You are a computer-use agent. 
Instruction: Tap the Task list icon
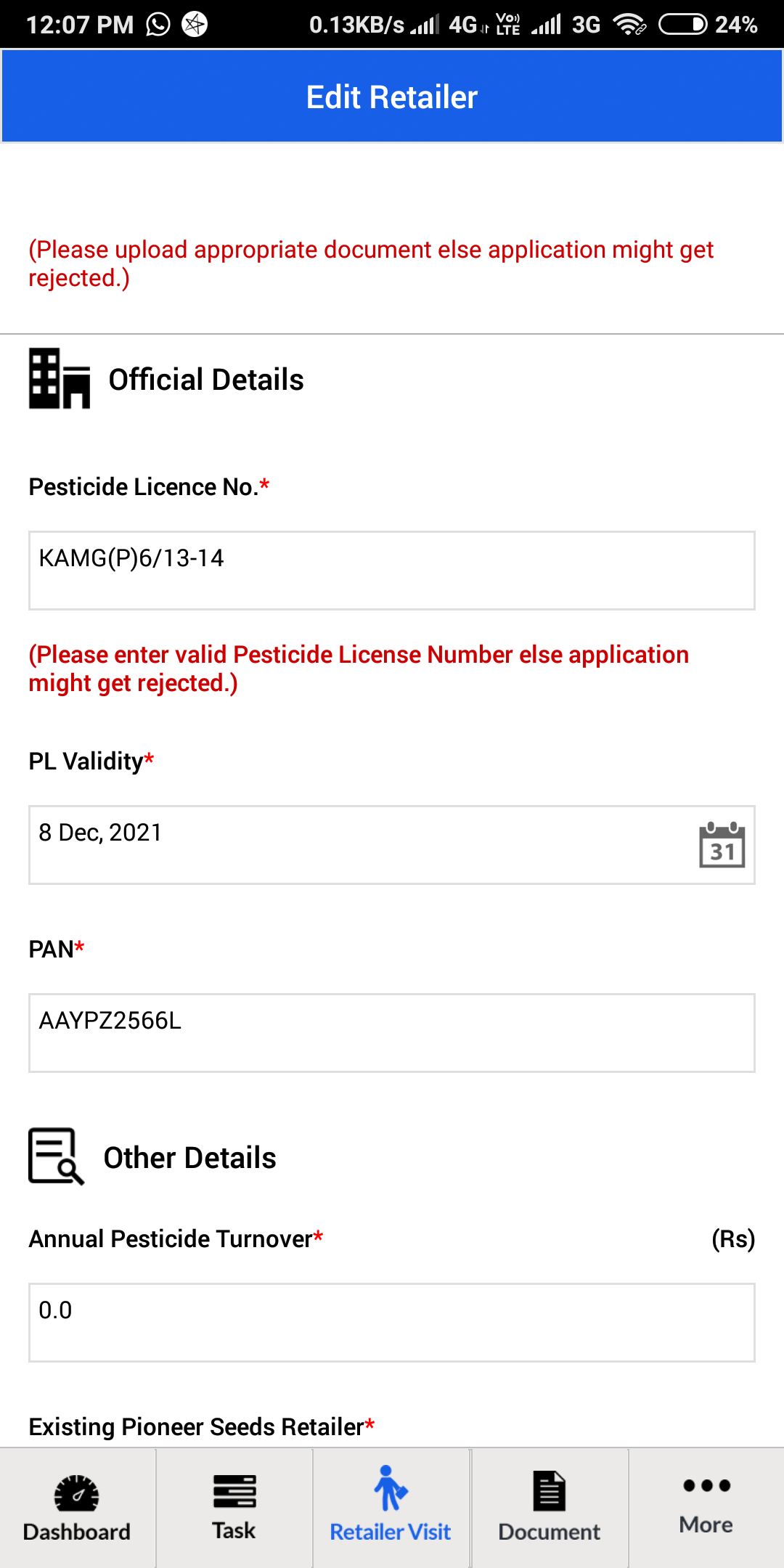pyautogui.click(x=234, y=1491)
